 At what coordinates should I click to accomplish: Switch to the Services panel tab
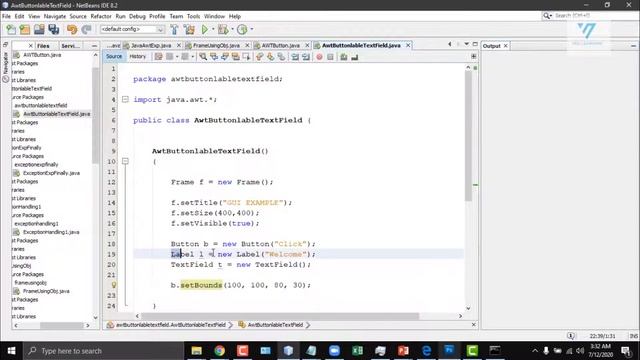tap(70, 46)
